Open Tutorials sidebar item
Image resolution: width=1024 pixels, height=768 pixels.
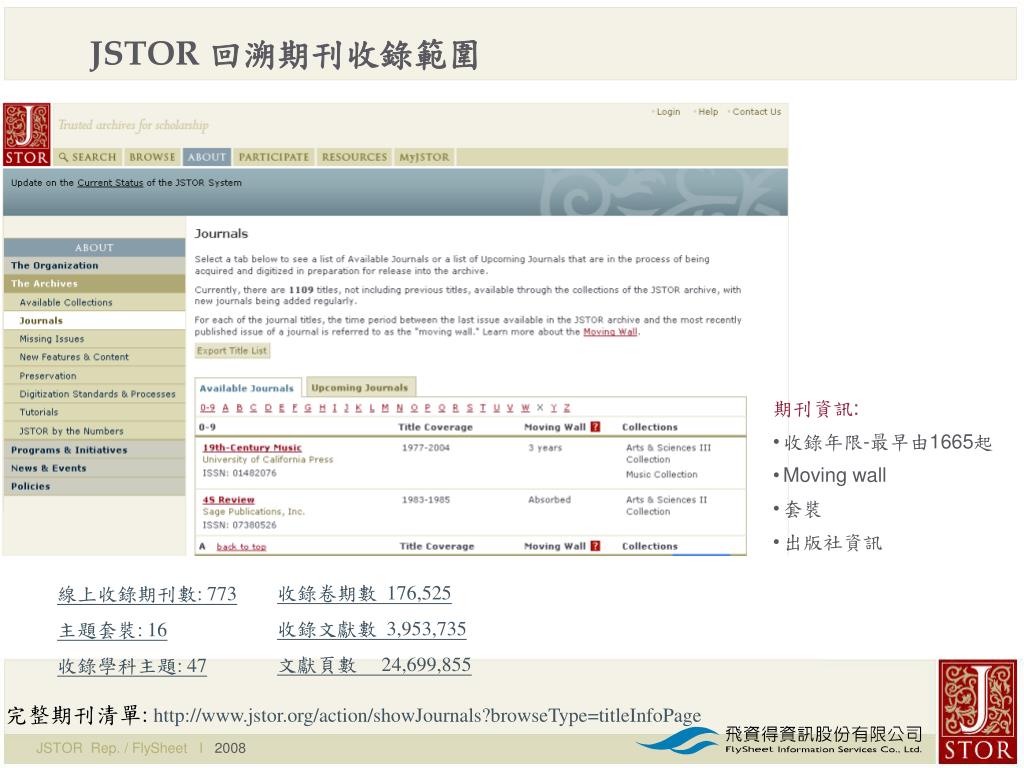pyautogui.click(x=95, y=412)
